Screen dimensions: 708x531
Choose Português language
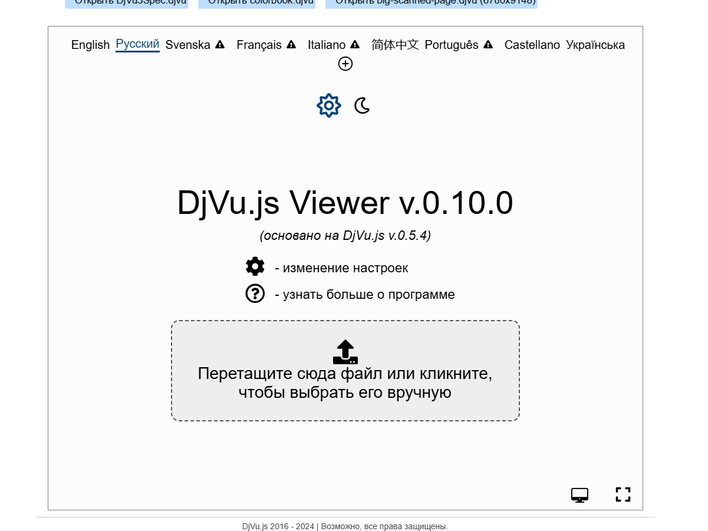tap(452, 45)
